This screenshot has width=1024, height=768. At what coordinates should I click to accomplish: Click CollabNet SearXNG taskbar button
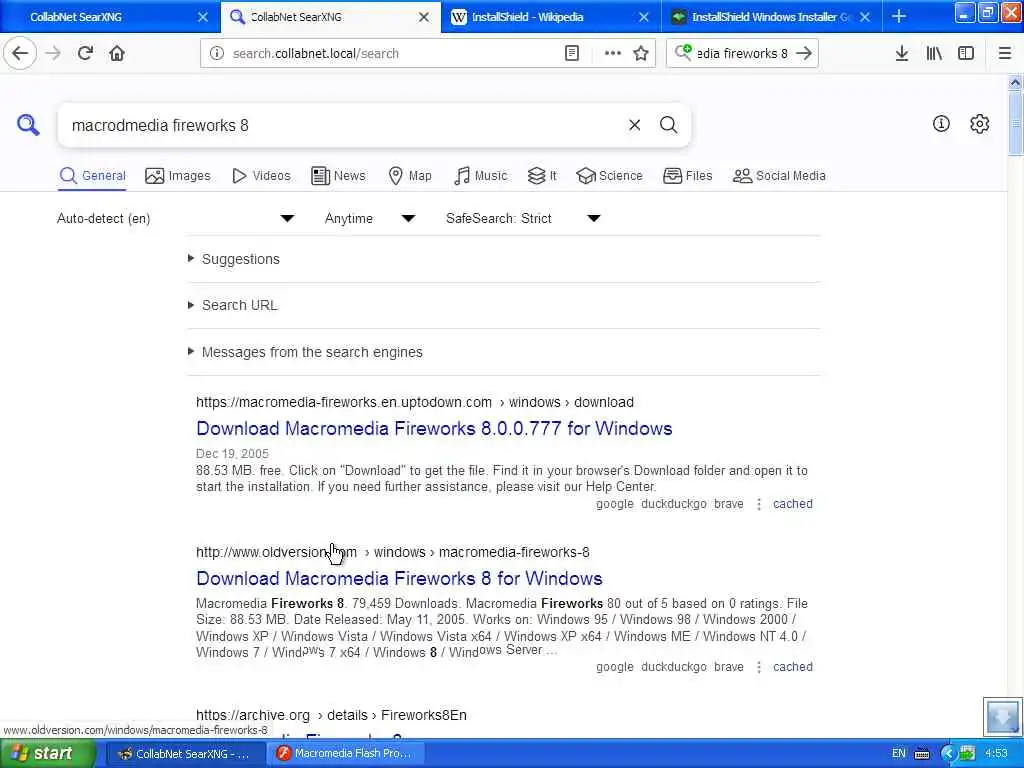tap(185, 754)
